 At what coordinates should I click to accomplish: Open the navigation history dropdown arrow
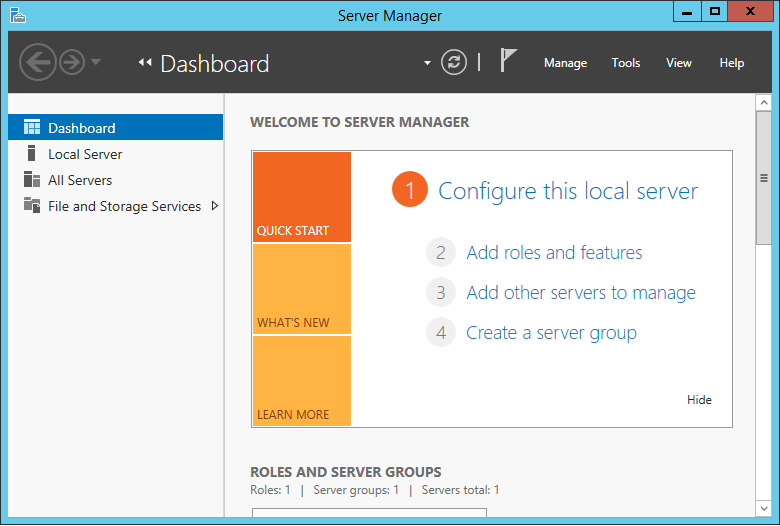point(96,63)
